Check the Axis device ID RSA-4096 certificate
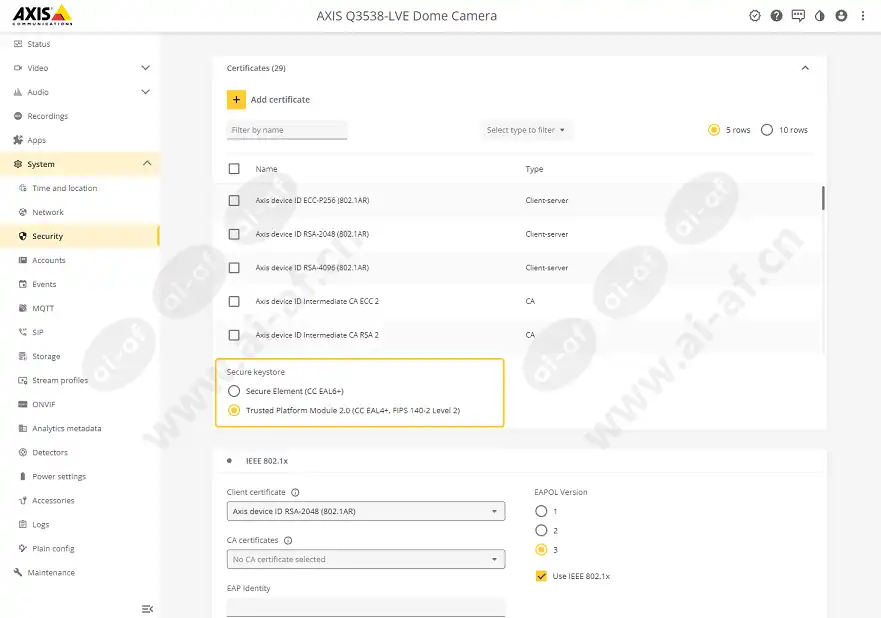Image resolution: width=881 pixels, height=618 pixels. click(234, 268)
